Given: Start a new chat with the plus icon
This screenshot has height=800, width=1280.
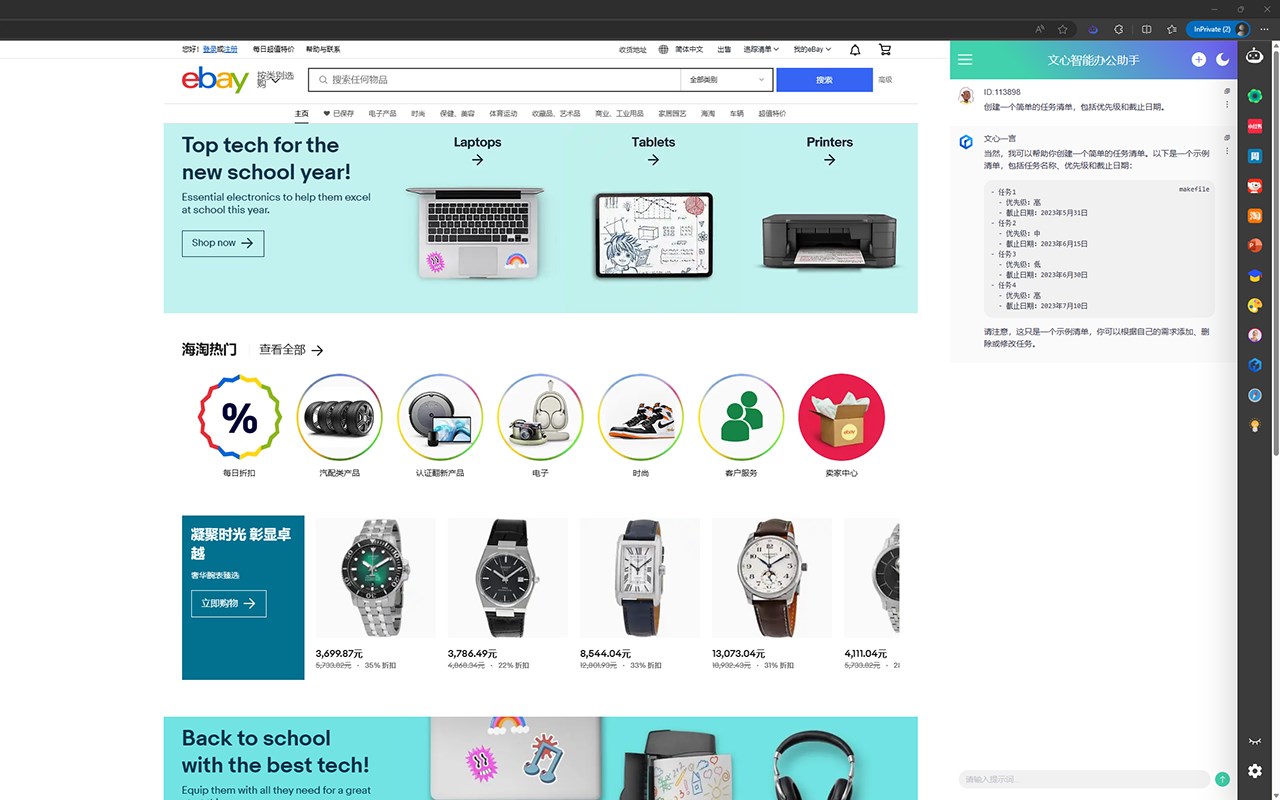Looking at the screenshot, I should (x=1199, y=60).
